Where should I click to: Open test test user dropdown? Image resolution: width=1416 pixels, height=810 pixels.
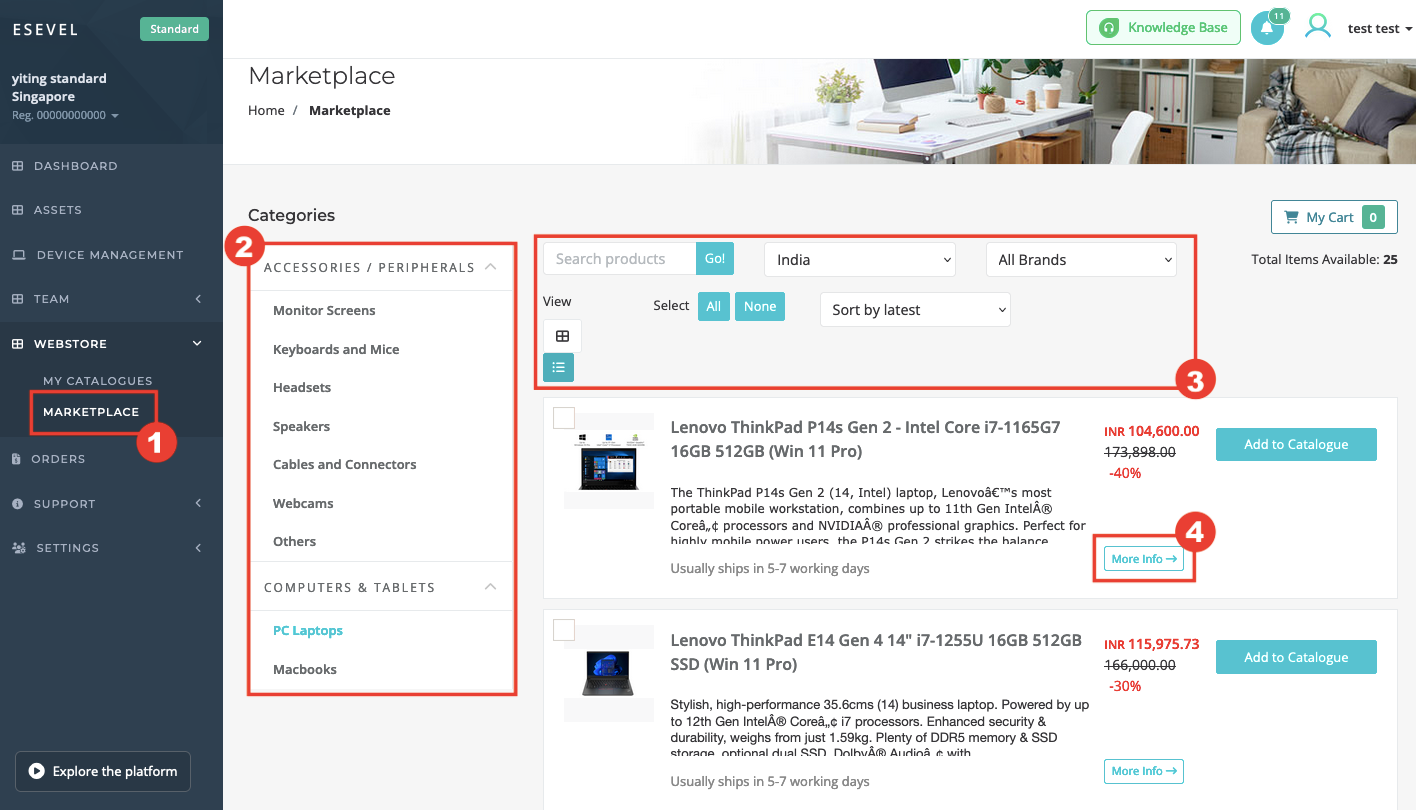pyautogui.click(x=1380, y=29)
